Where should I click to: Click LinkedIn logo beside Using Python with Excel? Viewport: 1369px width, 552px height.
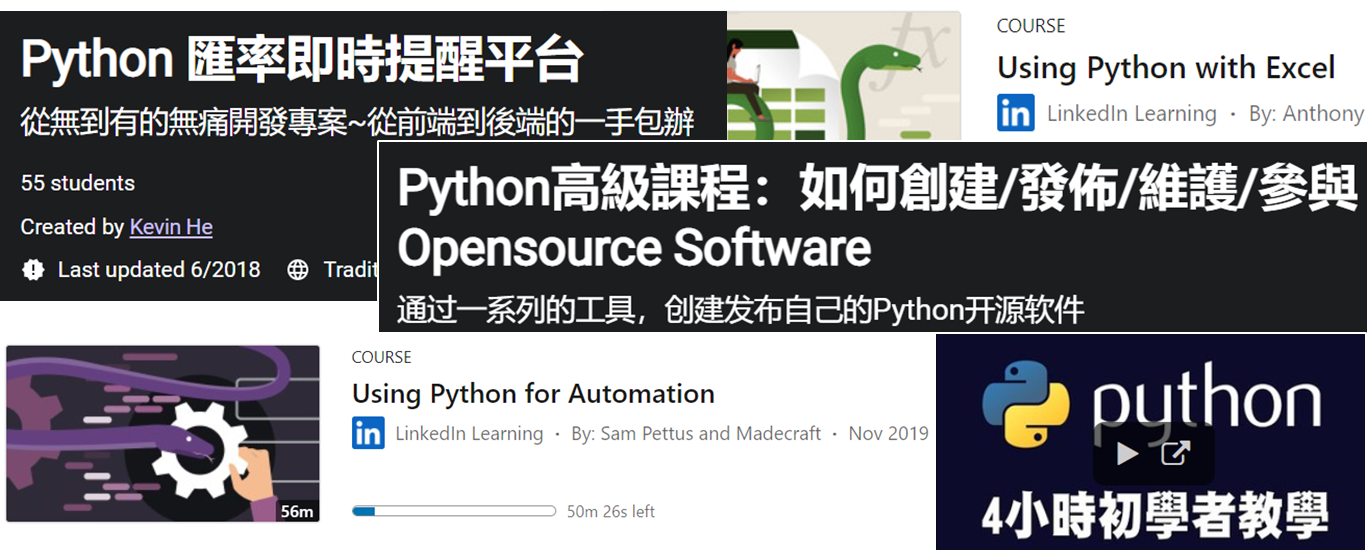[1016, 114]
